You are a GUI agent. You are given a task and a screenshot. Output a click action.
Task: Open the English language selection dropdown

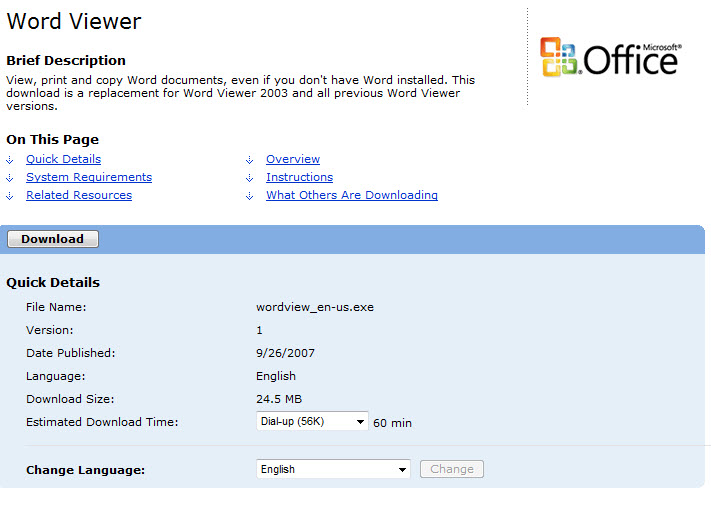click(x=333, y=469)
